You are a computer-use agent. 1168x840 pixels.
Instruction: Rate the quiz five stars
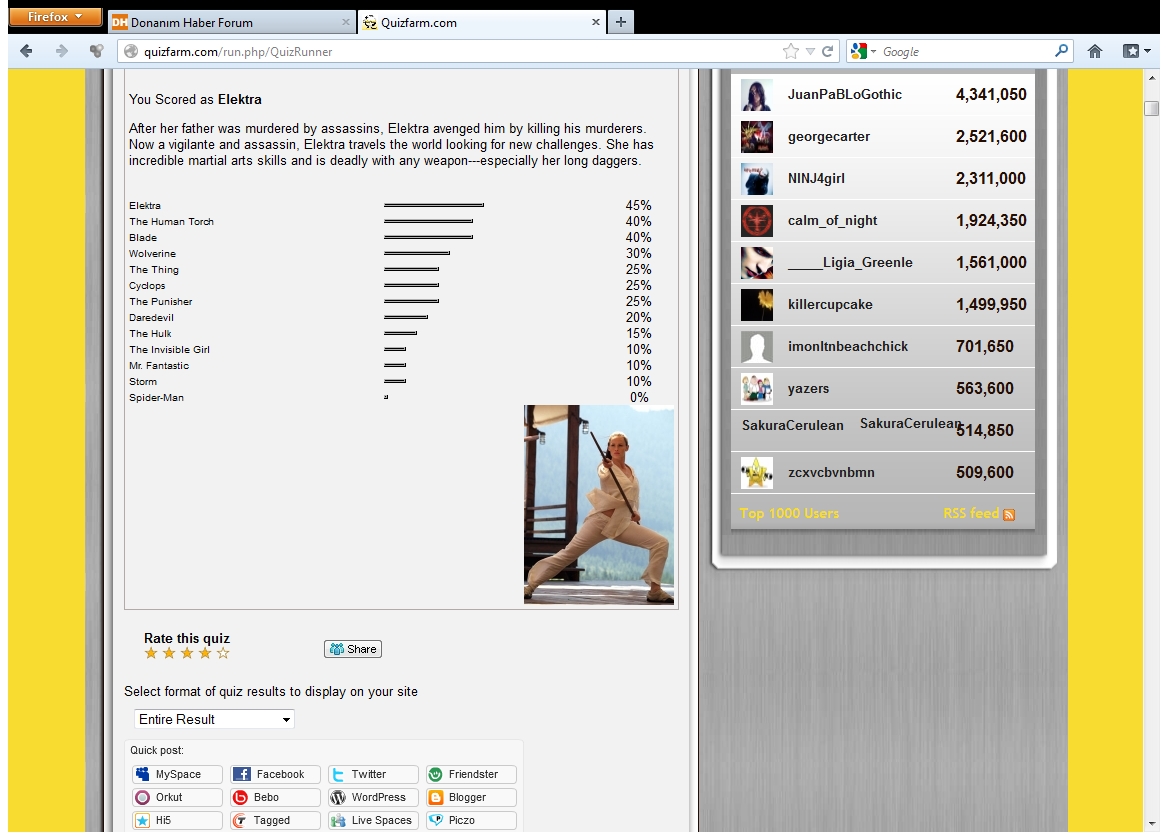coord(223,654)
